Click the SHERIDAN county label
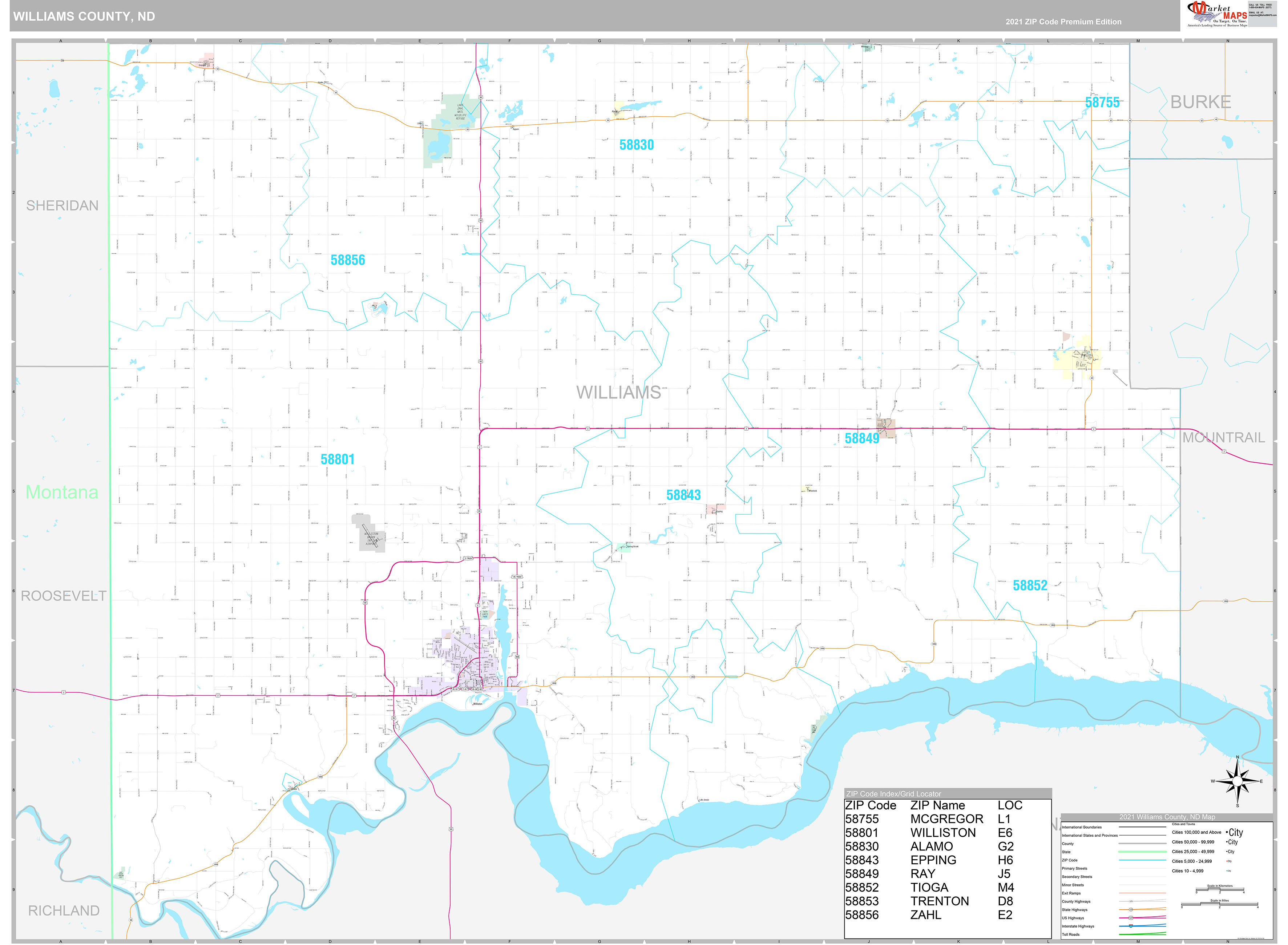Image resolution: width=1288 pixels, height=945 pixels. click(62, 205)
